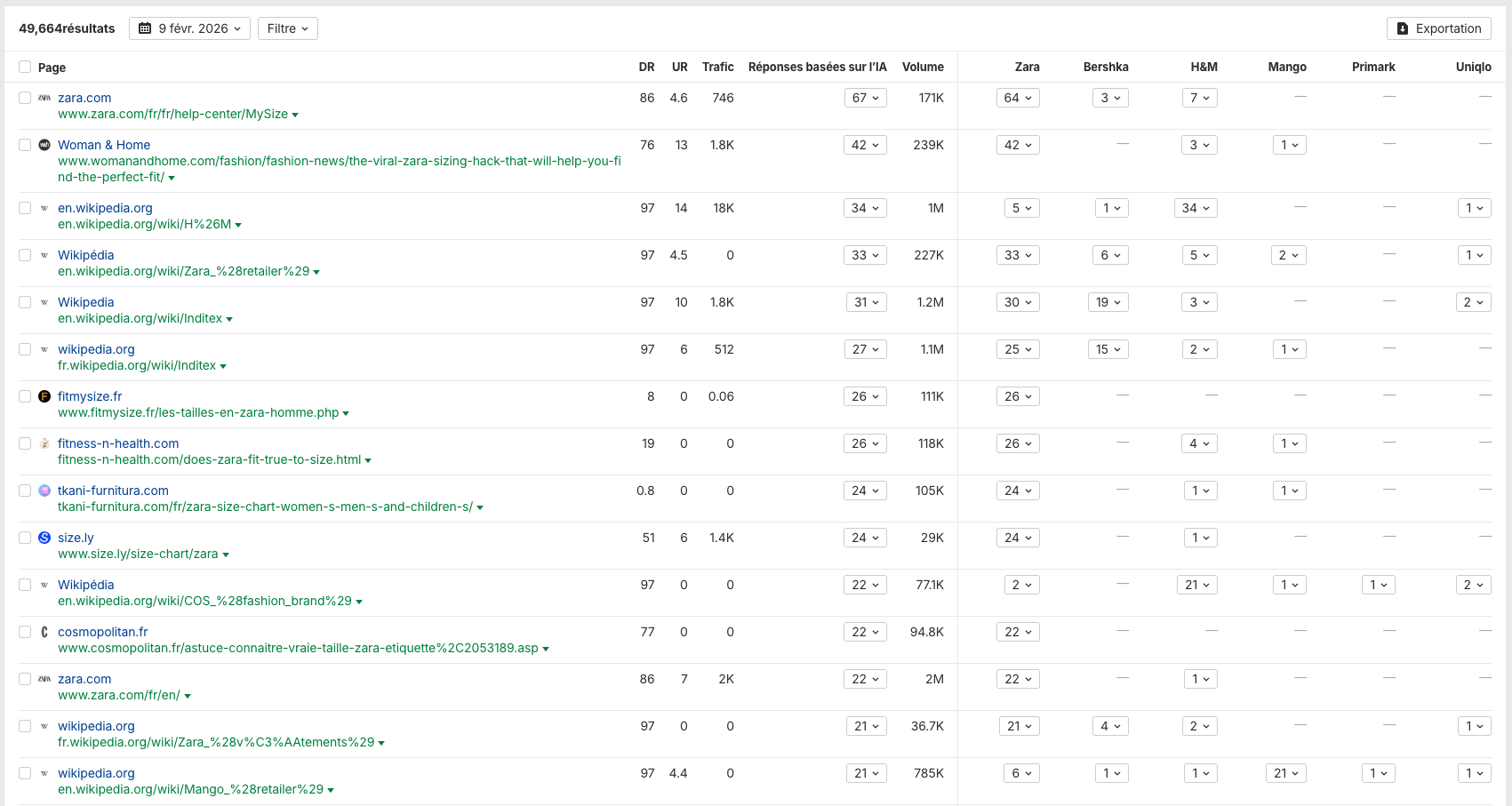
Task: Click the fitness-n-health.com favicon icon
Action: pos(44,443)
